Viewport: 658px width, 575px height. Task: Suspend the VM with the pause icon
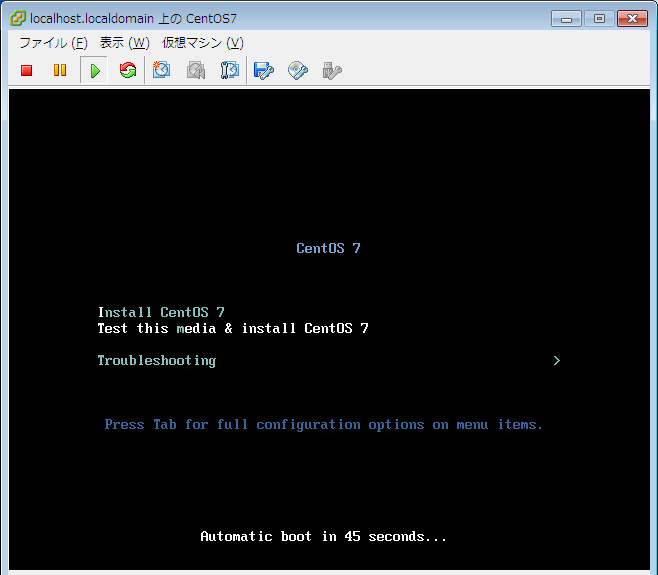pos(60,70)
